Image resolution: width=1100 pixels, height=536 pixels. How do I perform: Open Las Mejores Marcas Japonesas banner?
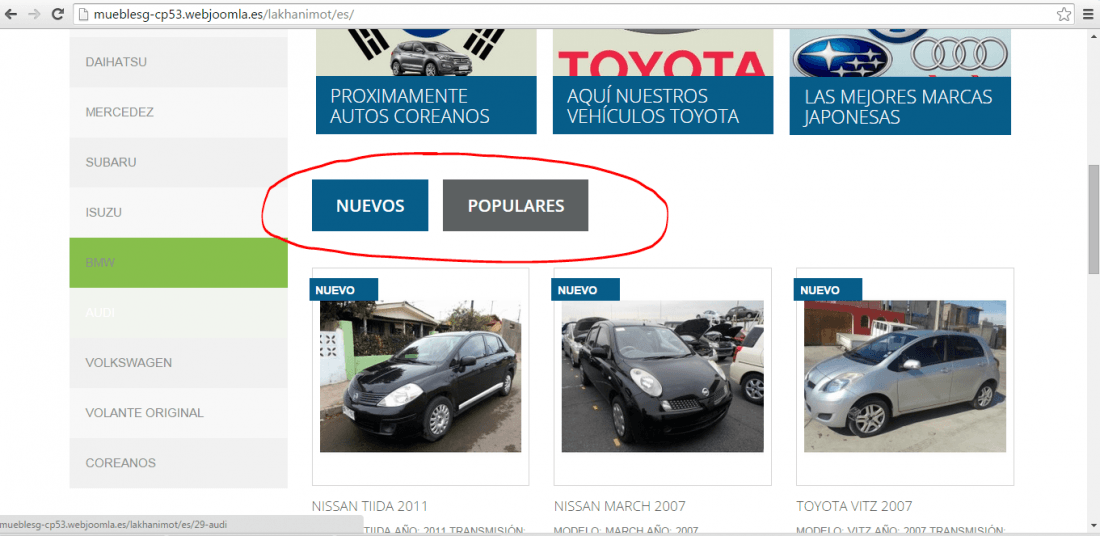point(900,106)
